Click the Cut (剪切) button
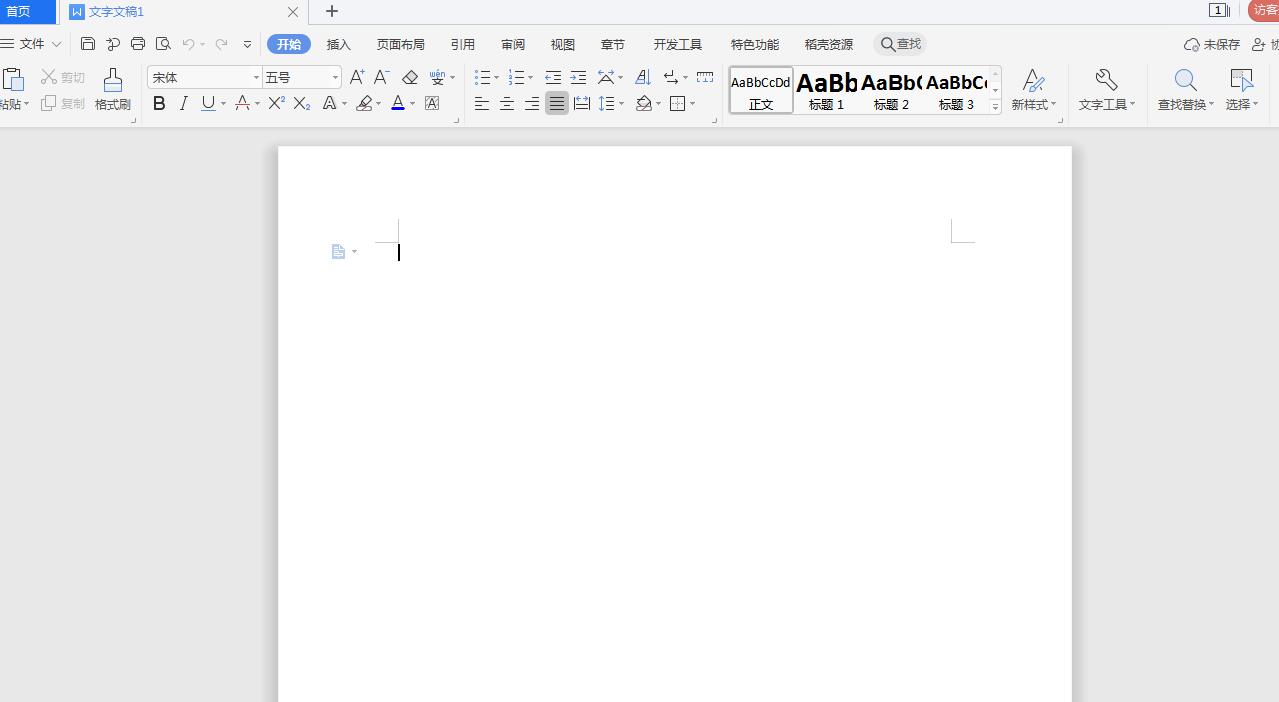This screenshot has height=702, width=1279. (63, 77)
